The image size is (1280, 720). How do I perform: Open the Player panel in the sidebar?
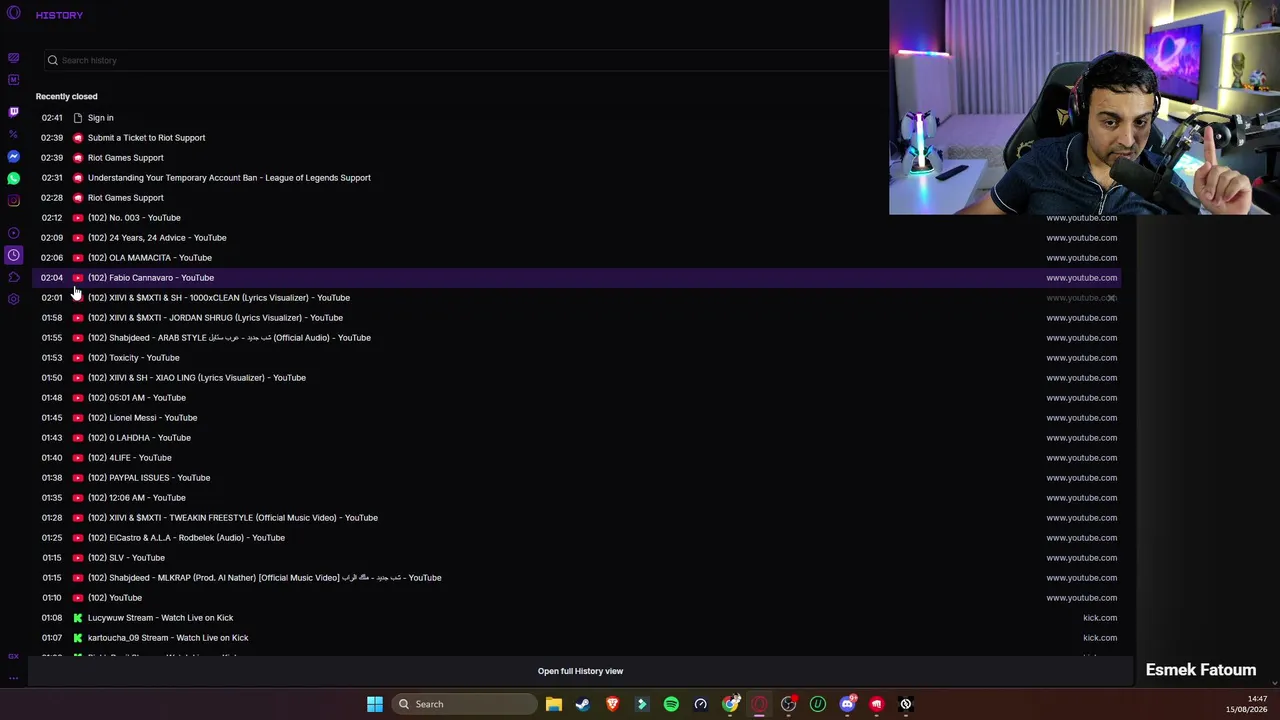coord(13,233)
